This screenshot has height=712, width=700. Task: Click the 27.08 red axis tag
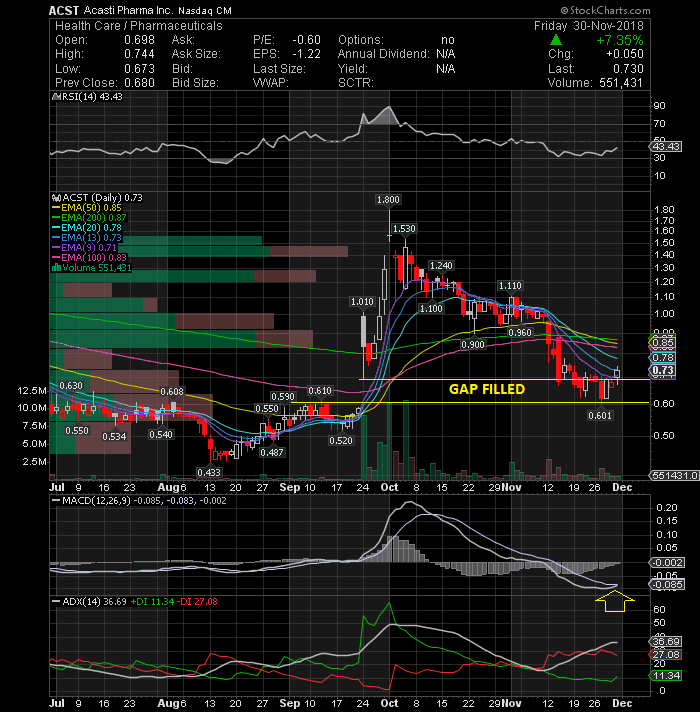tap(666, 654)
